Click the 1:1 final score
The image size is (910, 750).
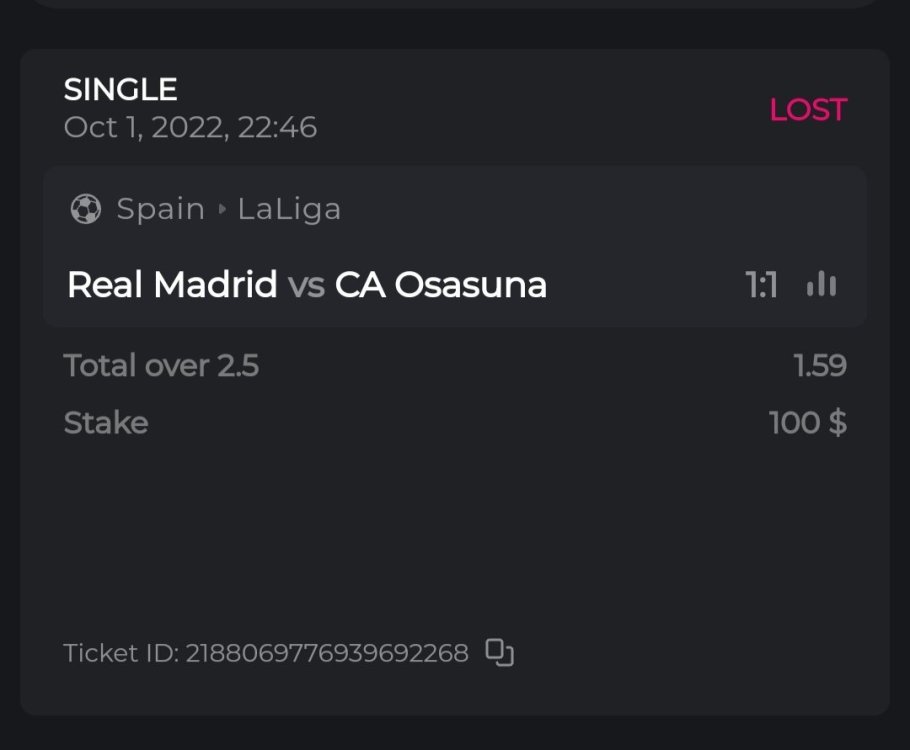pos(762,286)
